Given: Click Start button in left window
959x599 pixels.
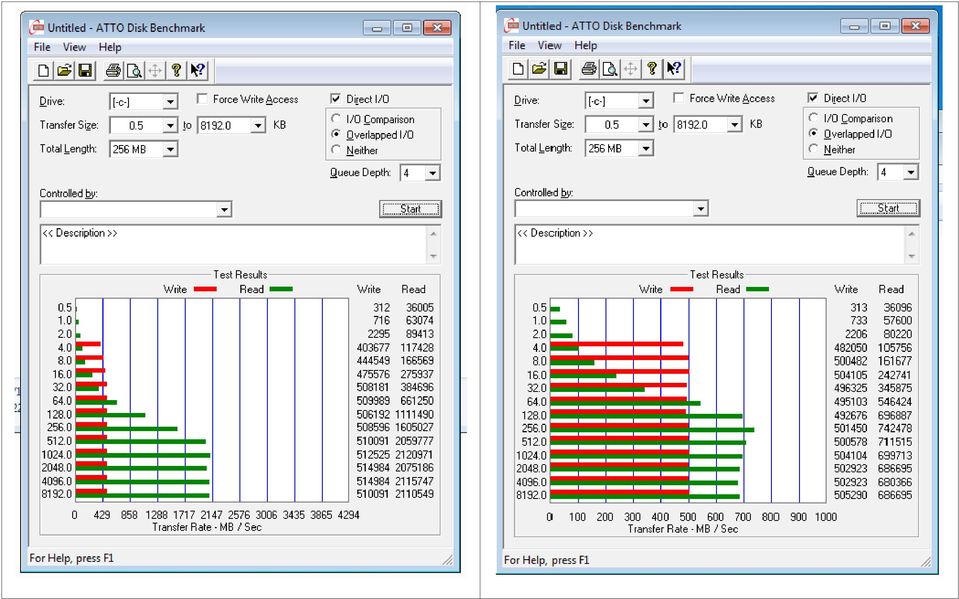Looking at the screenshot, I should (410, 209).
